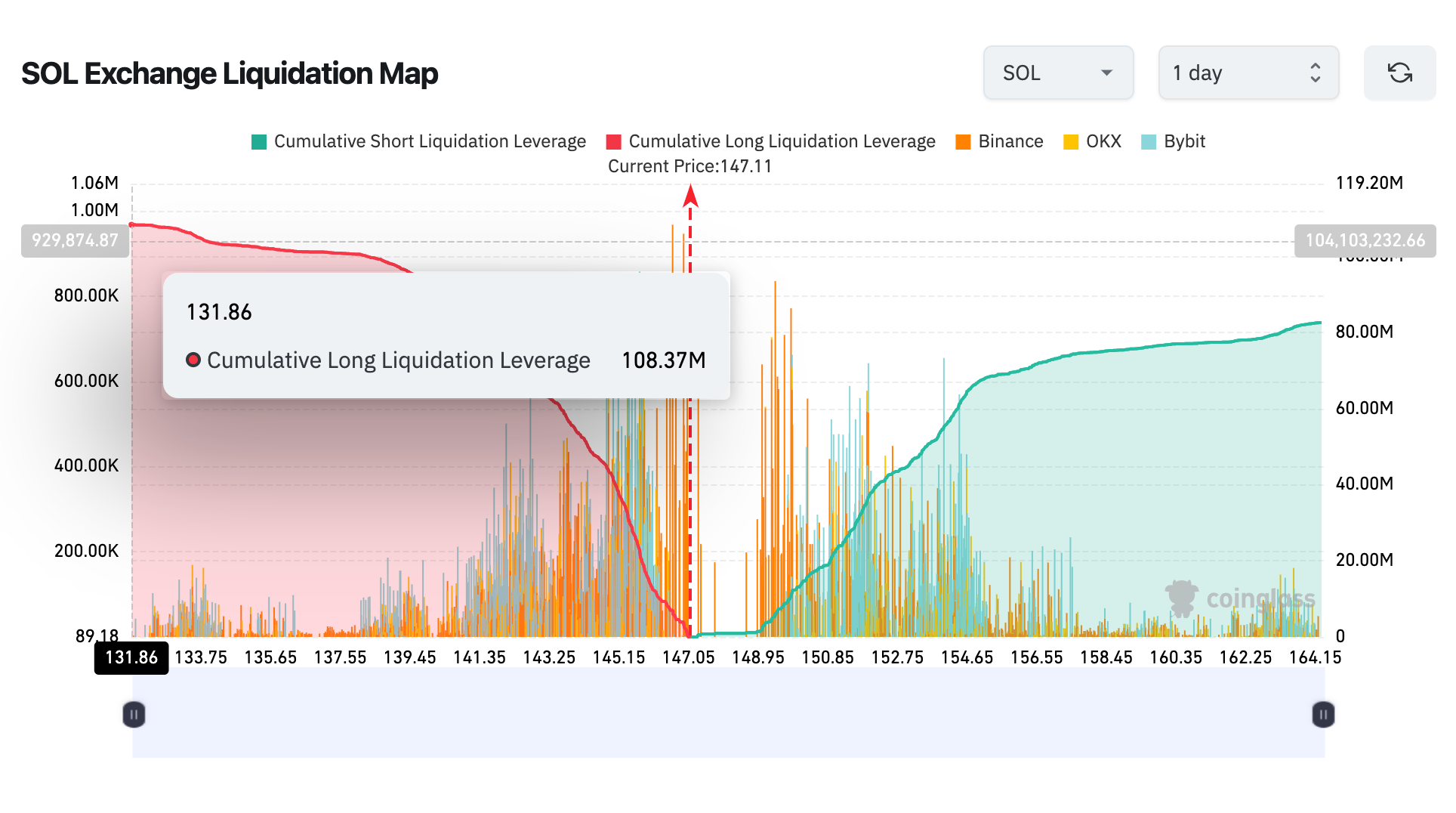The height and width of the screenshot is (813, 1456).
Task: Open the SOL coin dropdown
Action: pos(1057,73)
